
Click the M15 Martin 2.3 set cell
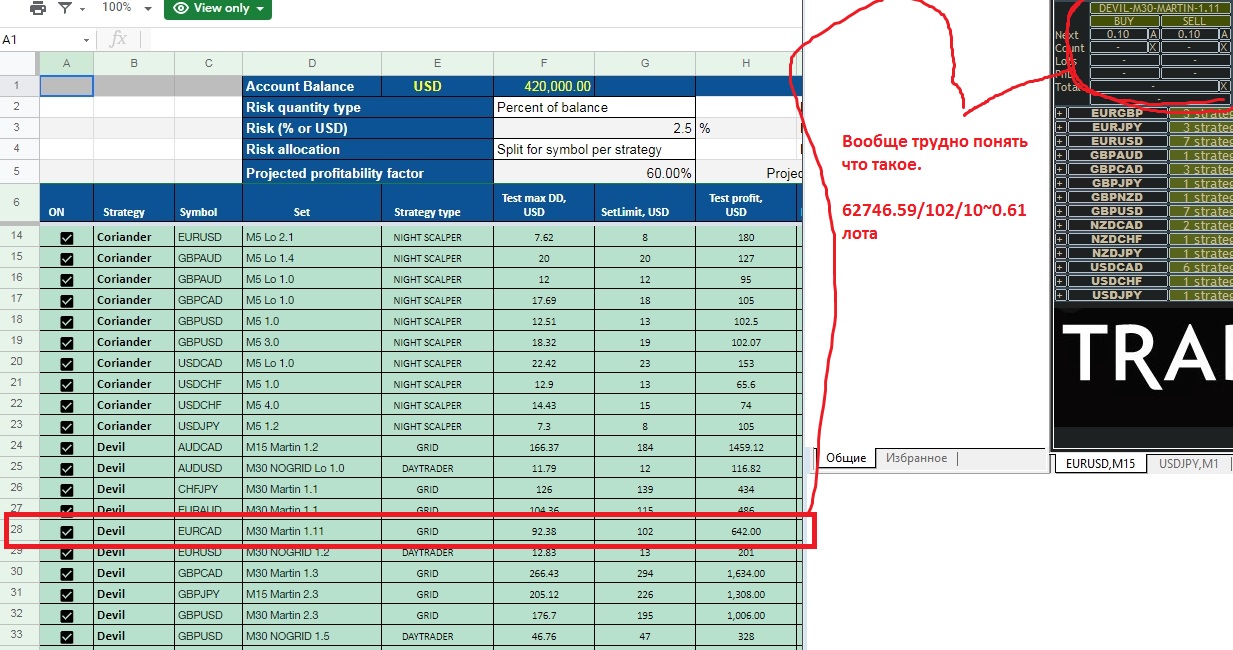click(312, 594)
